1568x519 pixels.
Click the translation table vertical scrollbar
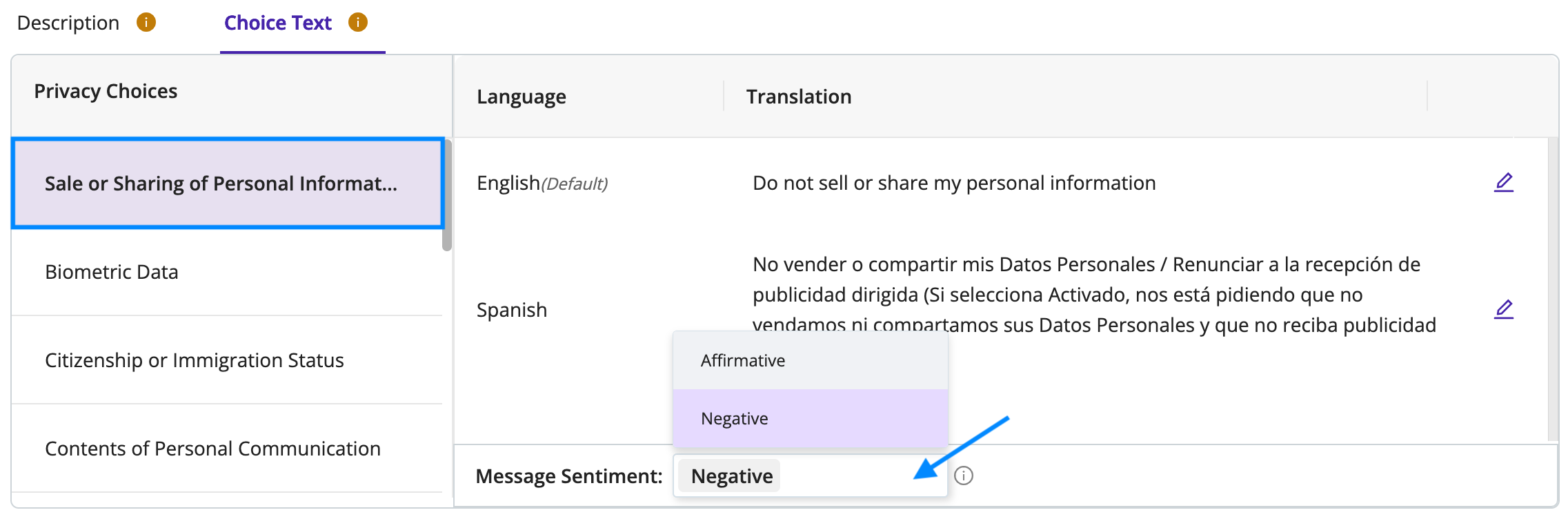1553,290
